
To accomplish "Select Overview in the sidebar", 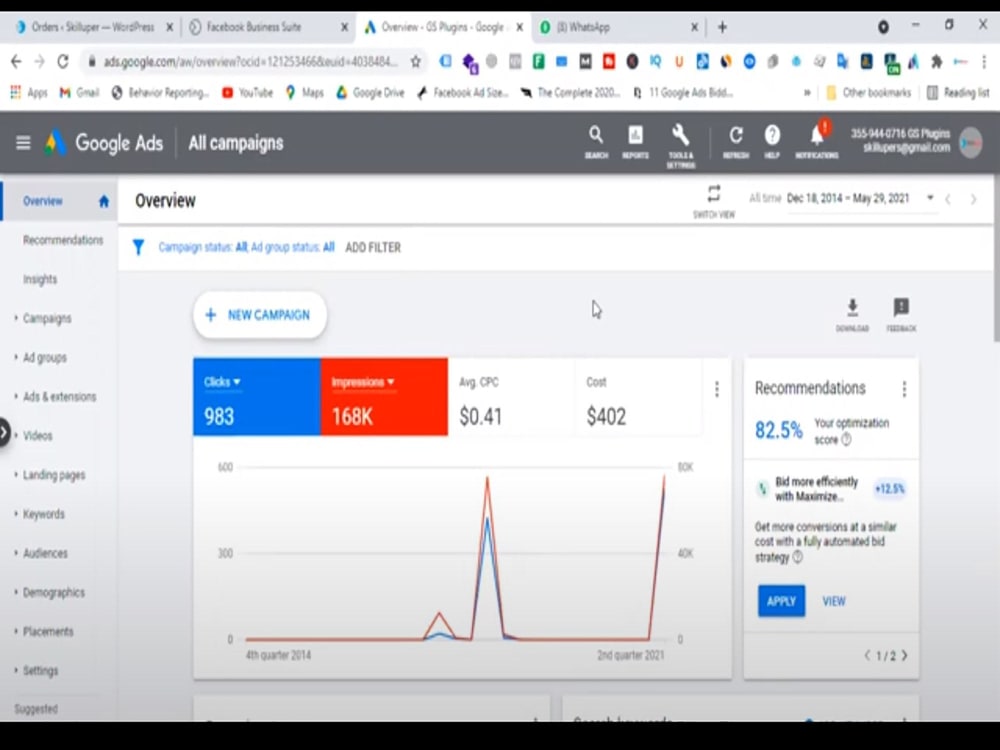I will 43,202.
